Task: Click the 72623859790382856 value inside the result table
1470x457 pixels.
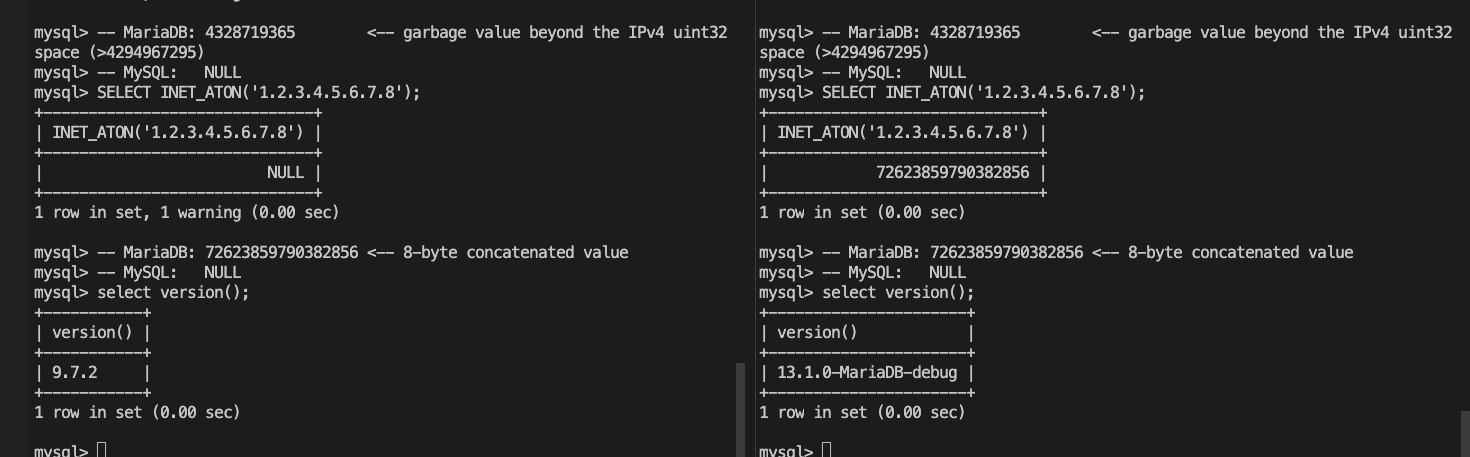Action: [952, 172]
